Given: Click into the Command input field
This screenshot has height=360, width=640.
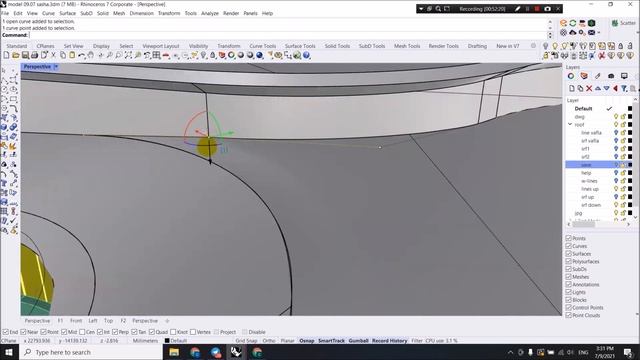Looking at the screenshot, I should [x=288, y=36].
